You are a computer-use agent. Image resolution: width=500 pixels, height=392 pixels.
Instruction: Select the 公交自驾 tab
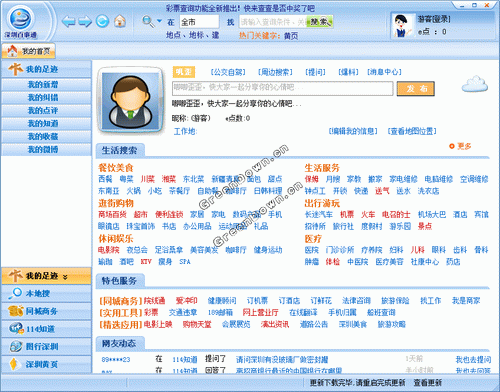coord(228,72)
